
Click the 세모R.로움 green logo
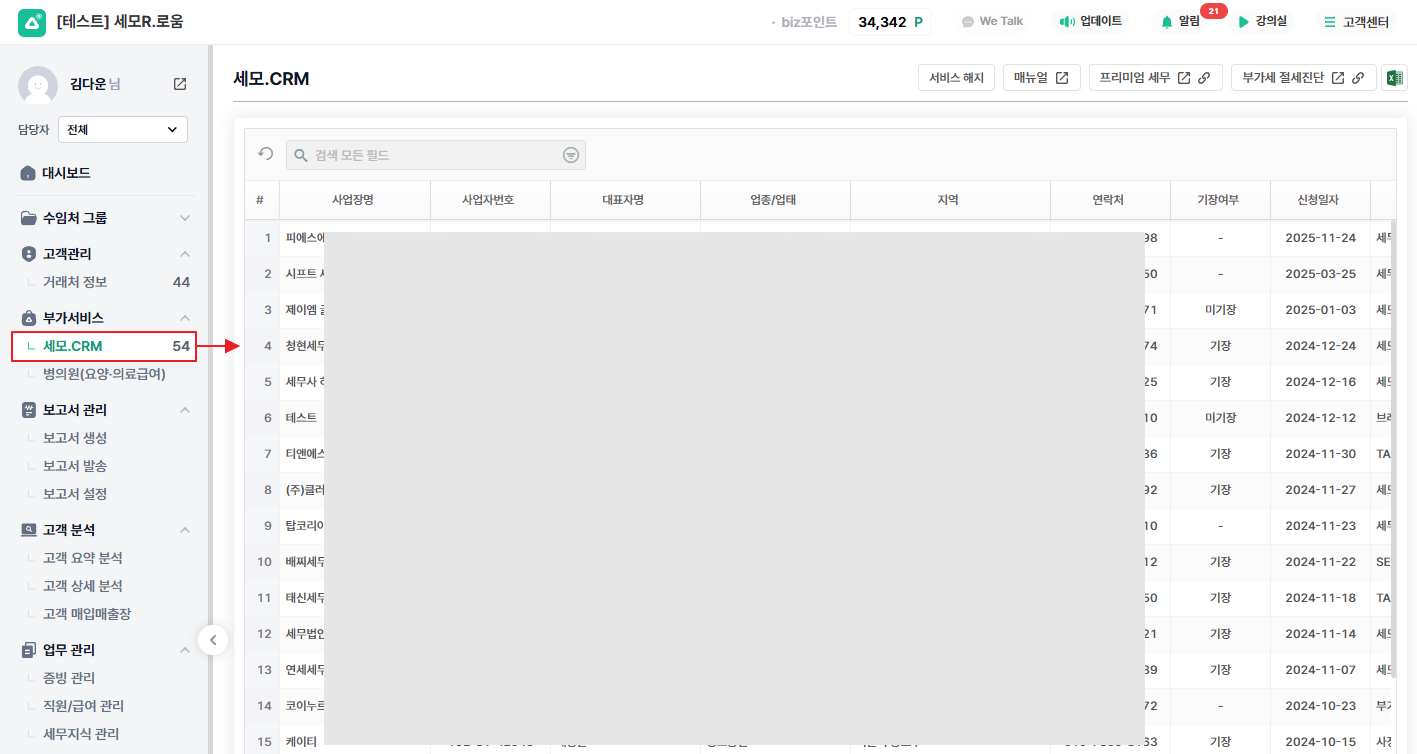[x=32, y=22]
